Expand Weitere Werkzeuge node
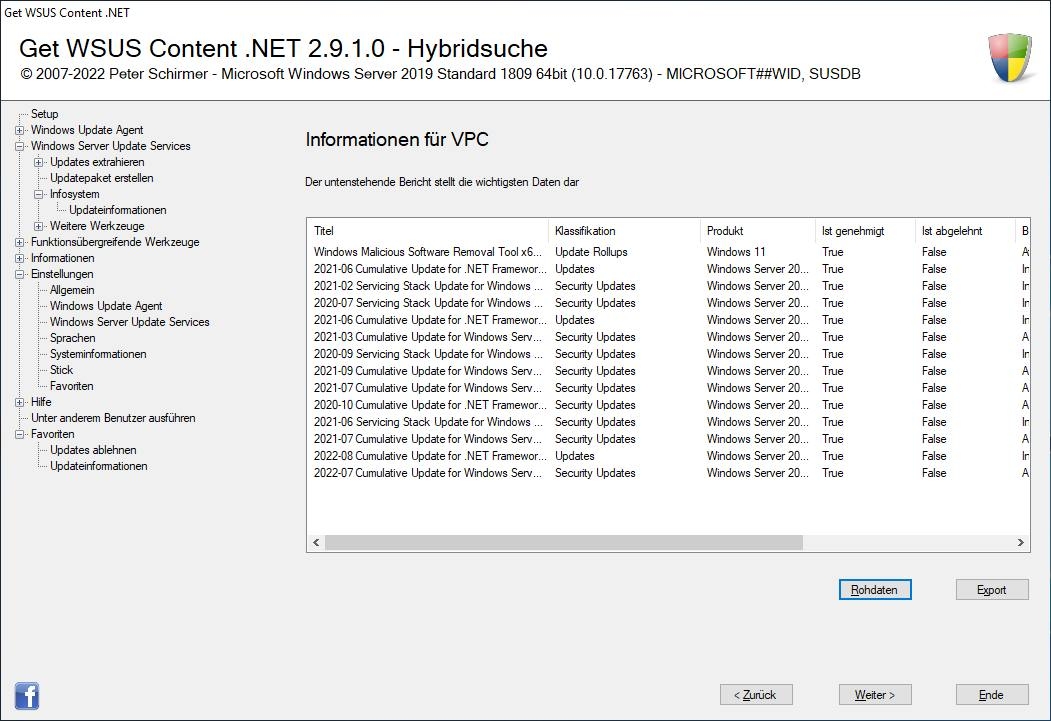The height and width of the screenshot is (721, 1051). 39,226
